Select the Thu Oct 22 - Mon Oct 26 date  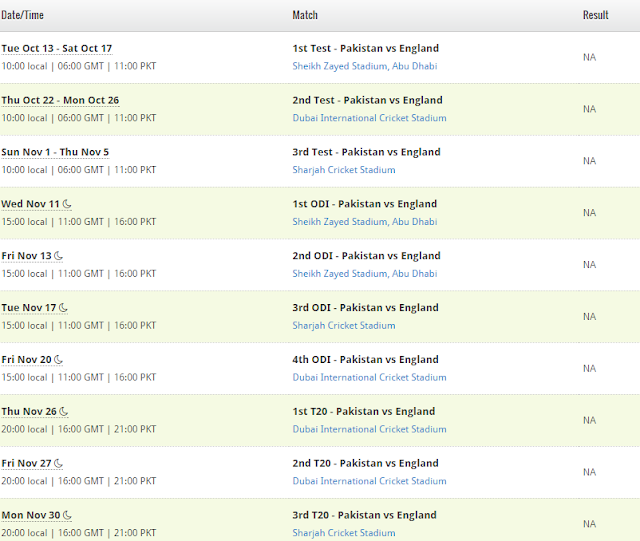pos(60,100)
